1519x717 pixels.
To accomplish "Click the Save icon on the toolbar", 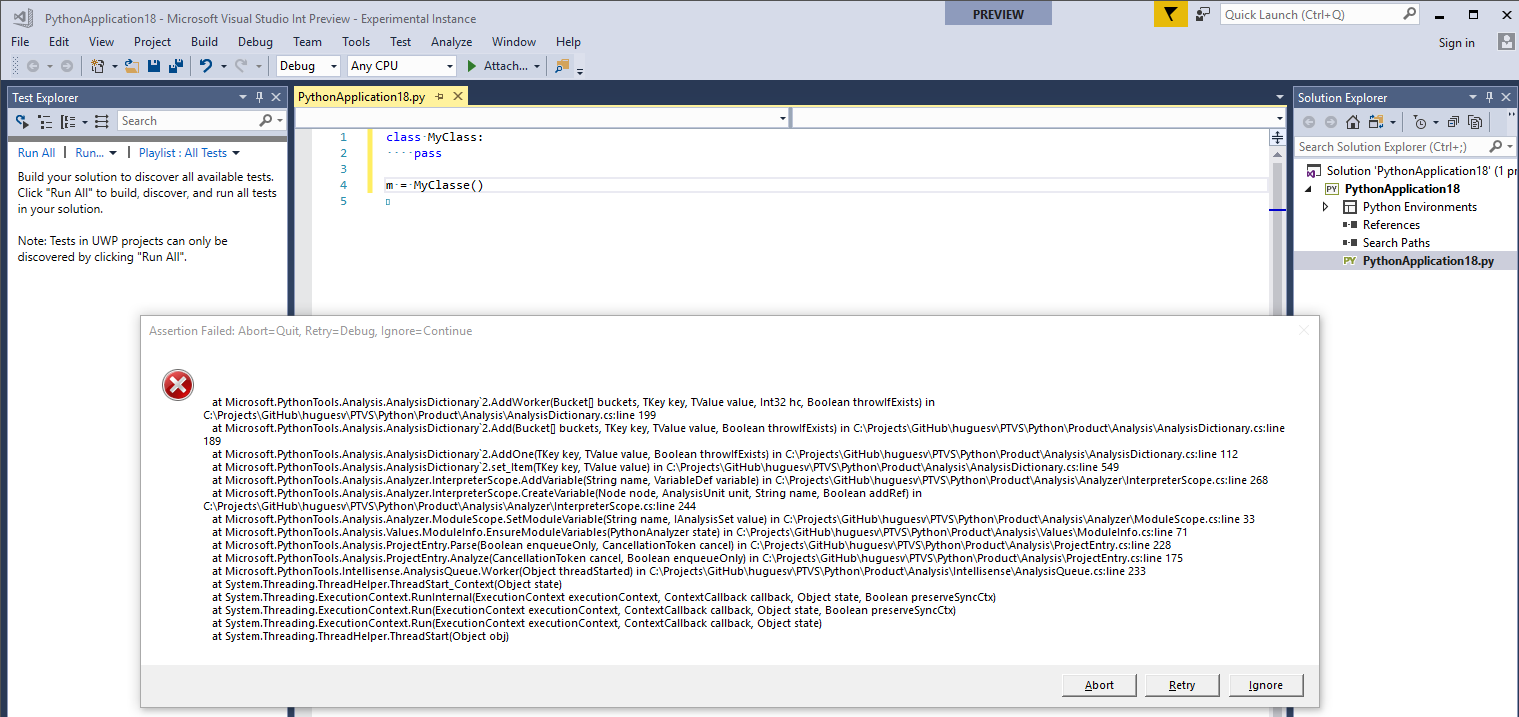I will point(152,65).
